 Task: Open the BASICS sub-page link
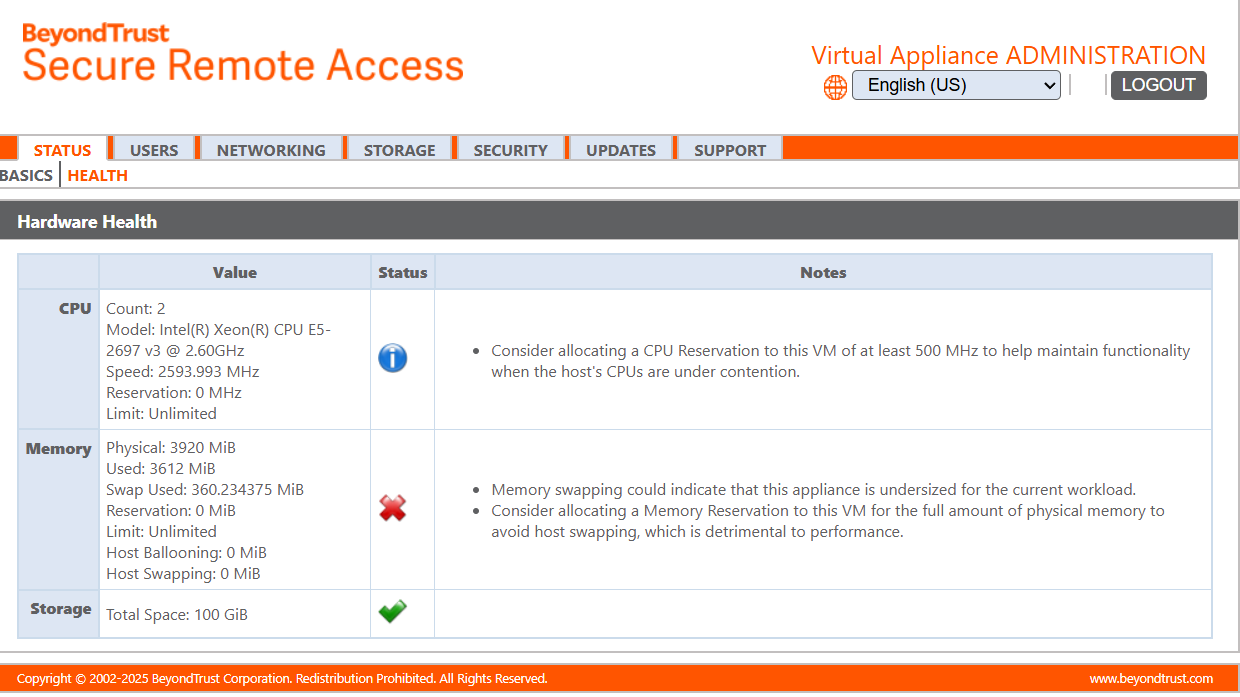pyautogui.click(x=27, y=175)
